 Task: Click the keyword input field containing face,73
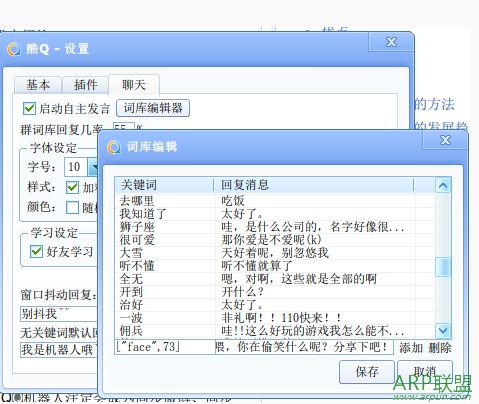tap(165, 347)
